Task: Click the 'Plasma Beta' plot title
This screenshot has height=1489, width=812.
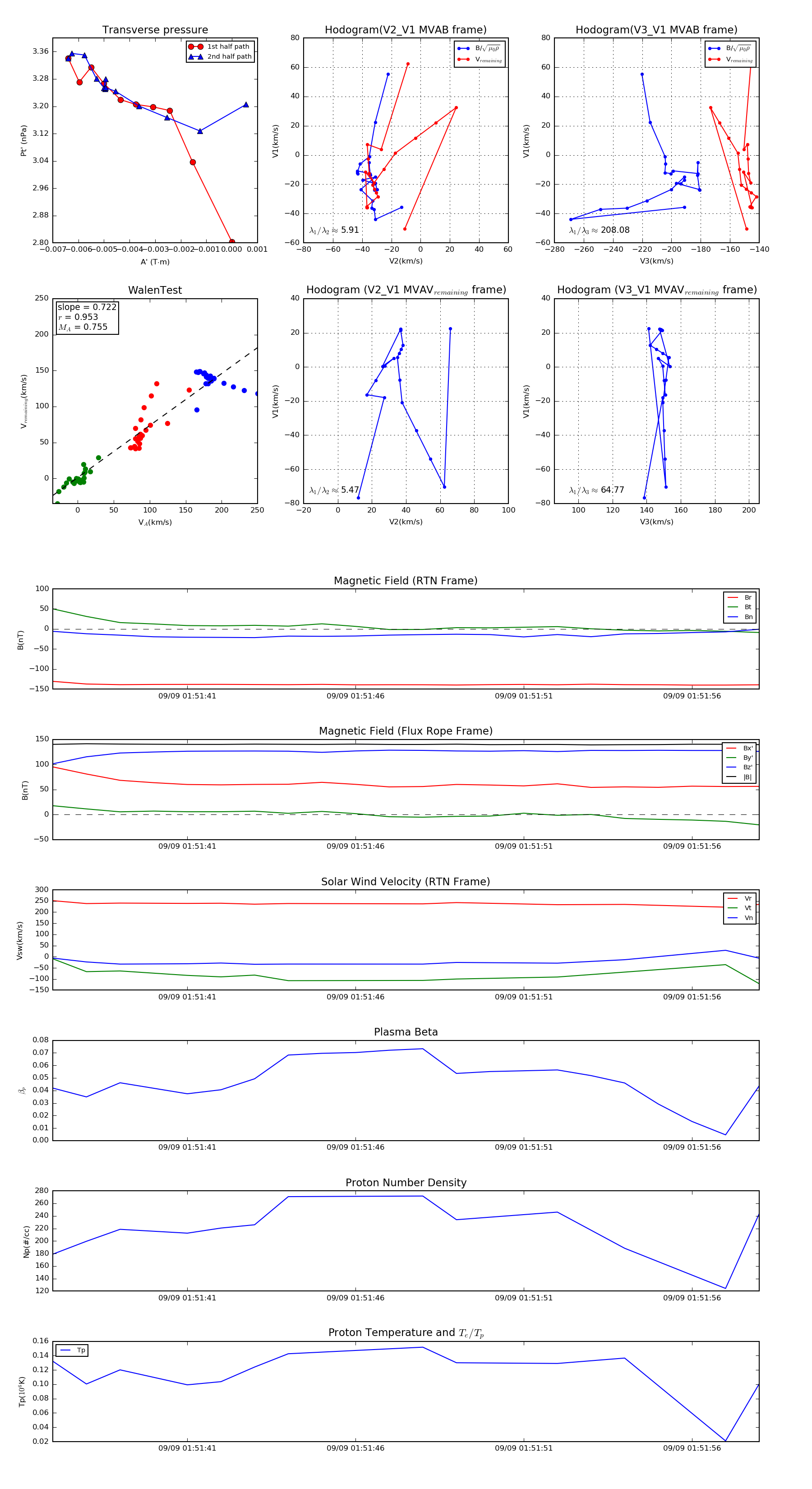Action: [406, 1032]
